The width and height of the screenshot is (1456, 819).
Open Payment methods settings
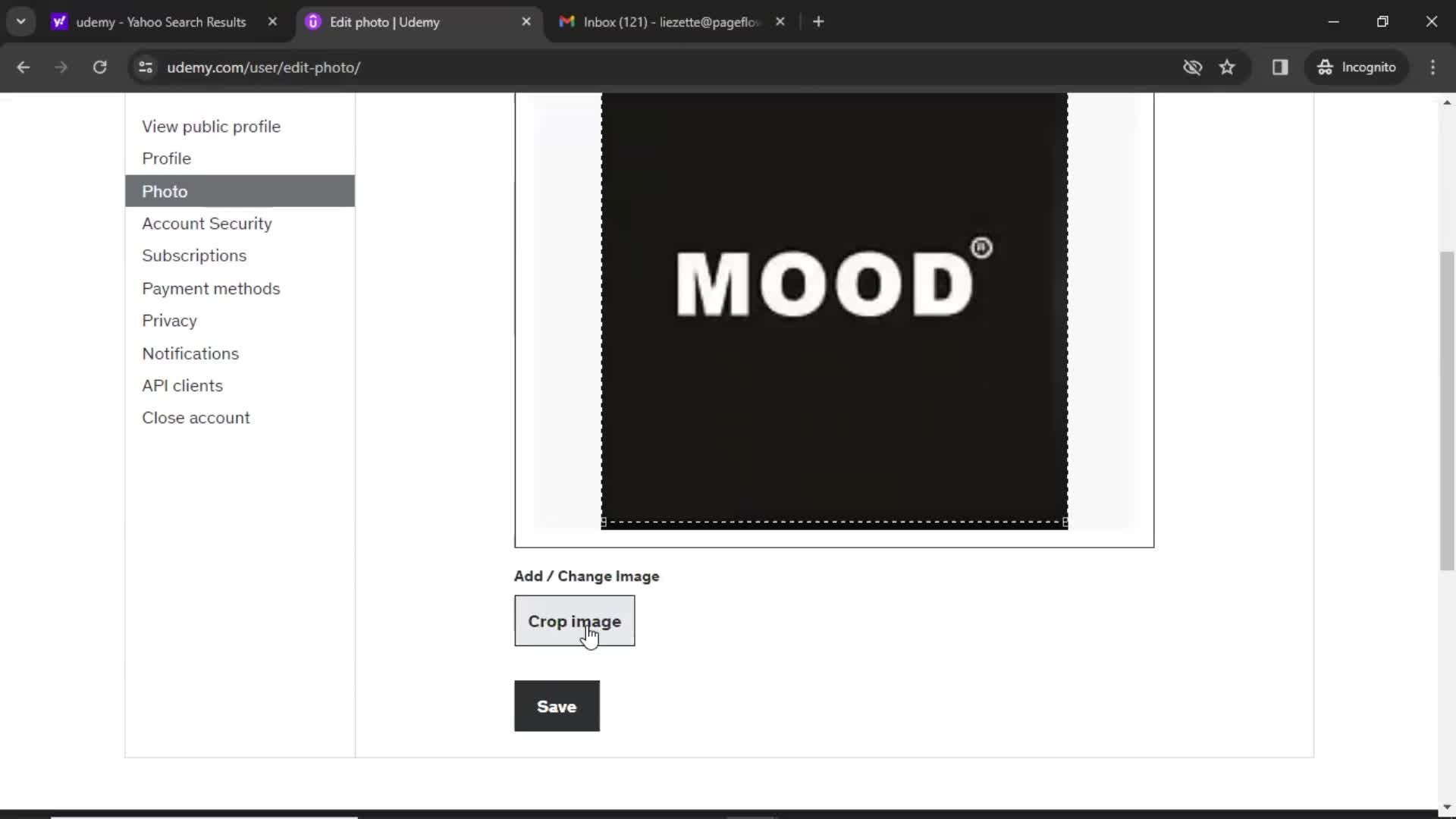pyautogui.click(x=211, y=288)
